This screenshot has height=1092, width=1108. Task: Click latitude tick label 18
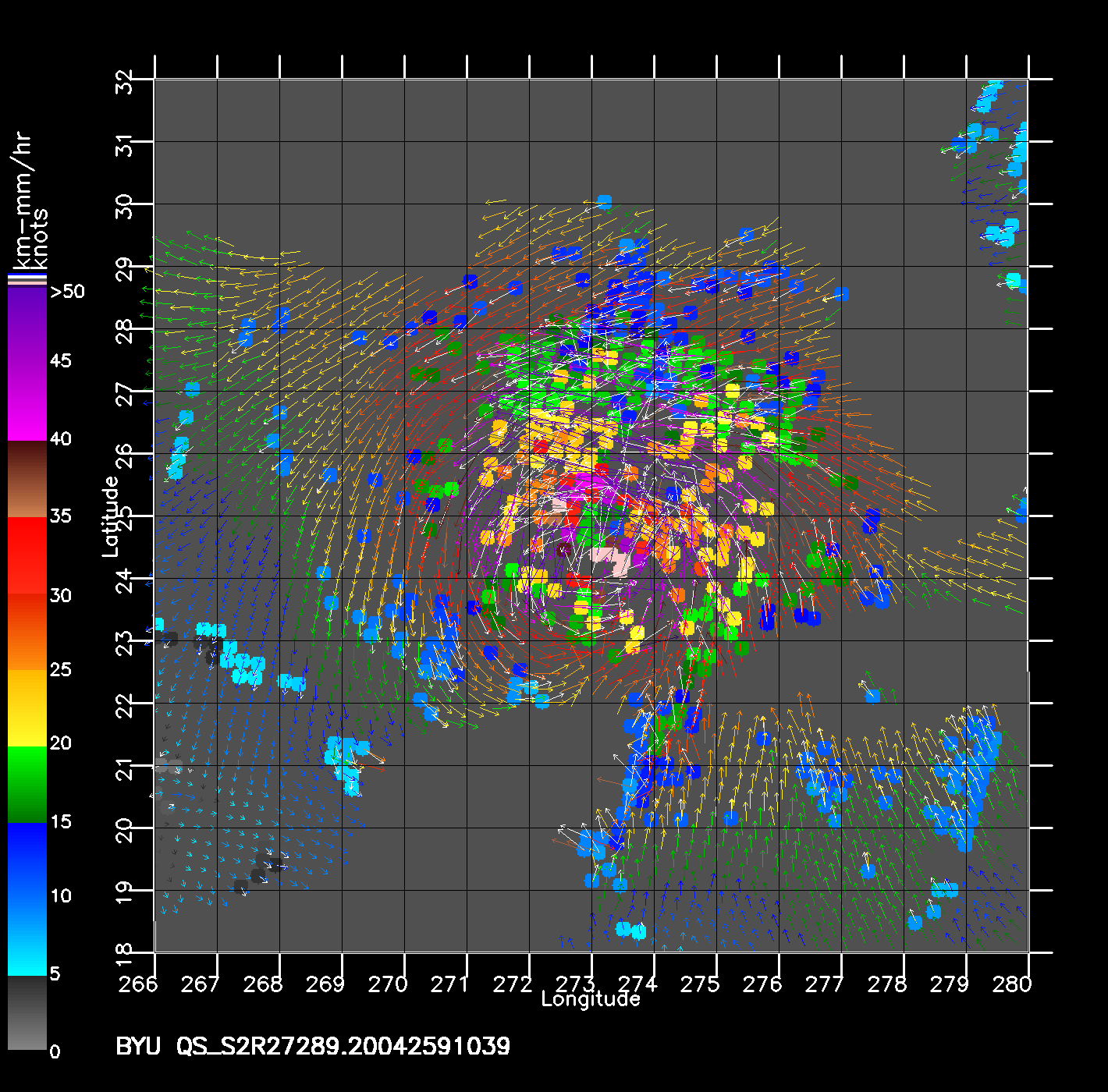[x=125, y=954]
